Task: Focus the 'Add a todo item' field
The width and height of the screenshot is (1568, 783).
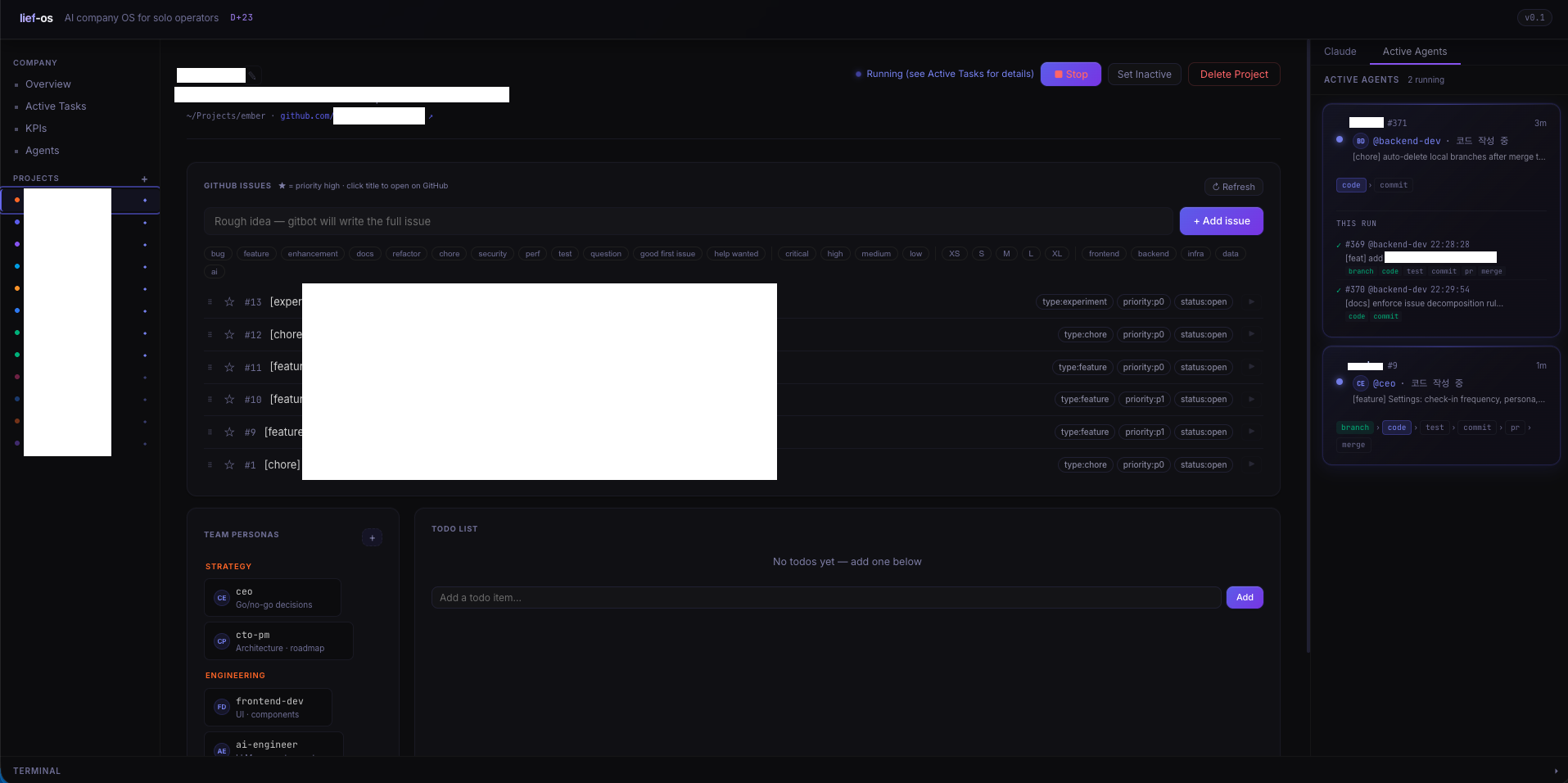Action: tap(826, 598)
